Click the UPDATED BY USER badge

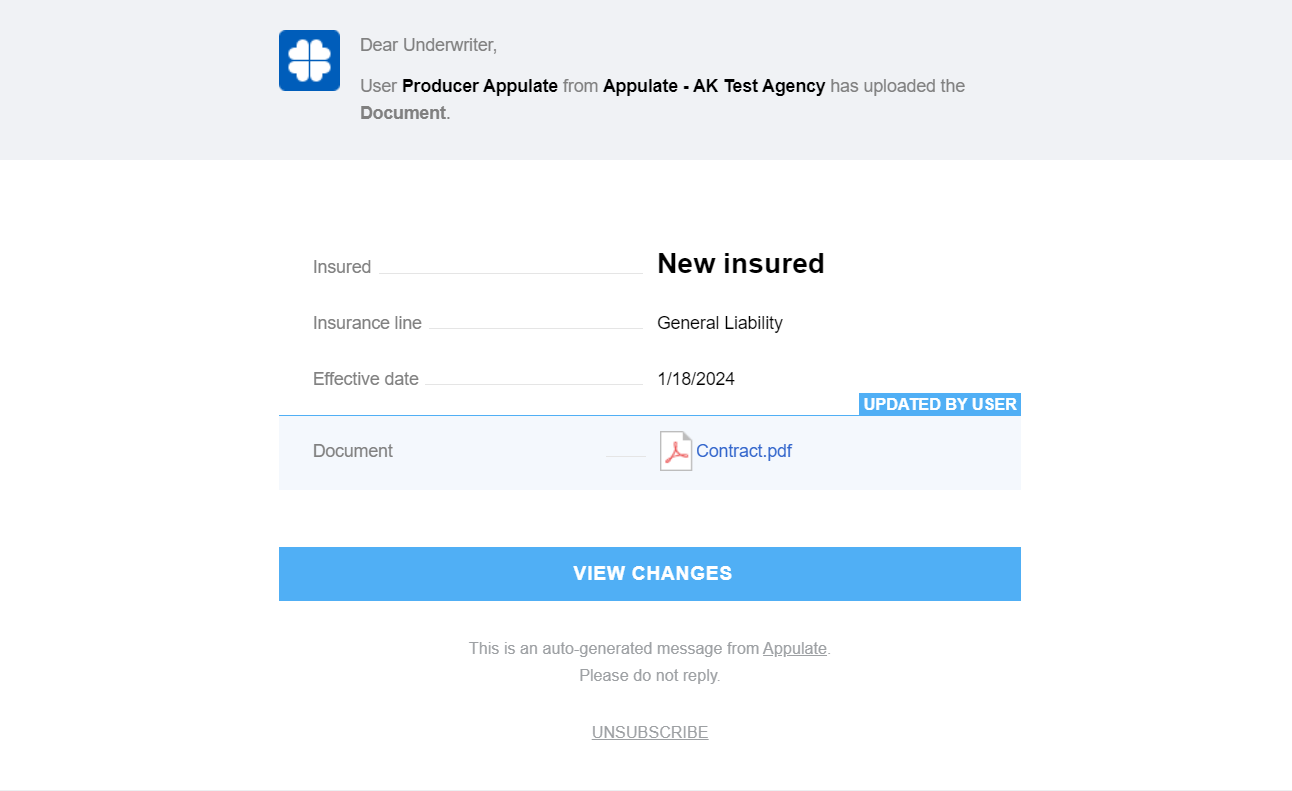939,404
